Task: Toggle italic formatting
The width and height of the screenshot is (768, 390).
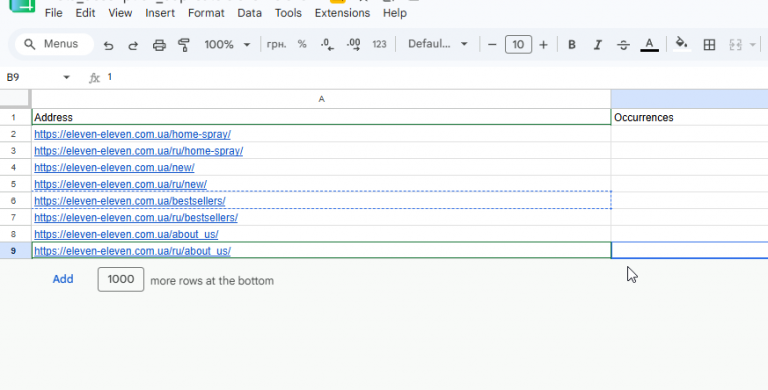Action: tap(598, 45)
